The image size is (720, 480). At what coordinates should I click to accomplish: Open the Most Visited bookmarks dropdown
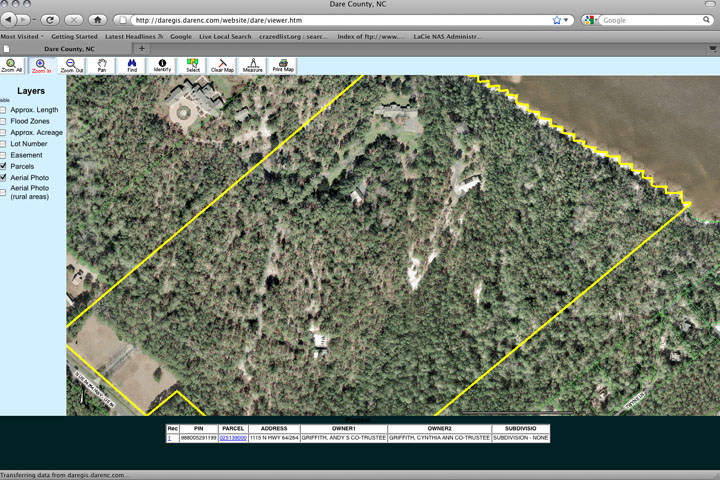pyautogui.click(x=21, y=36)
